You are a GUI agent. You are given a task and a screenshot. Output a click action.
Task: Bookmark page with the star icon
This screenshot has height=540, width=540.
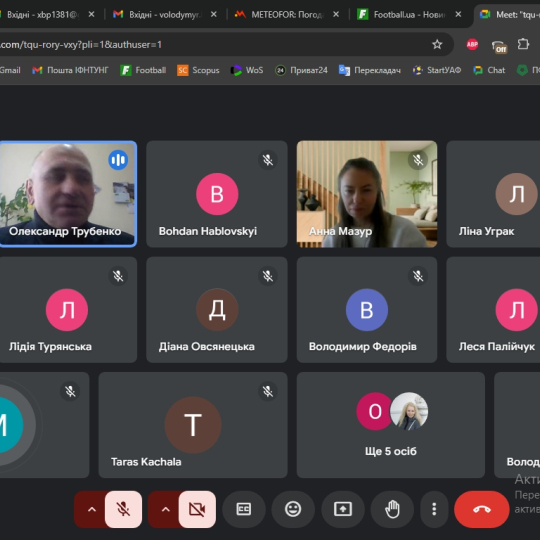[437, 44]
